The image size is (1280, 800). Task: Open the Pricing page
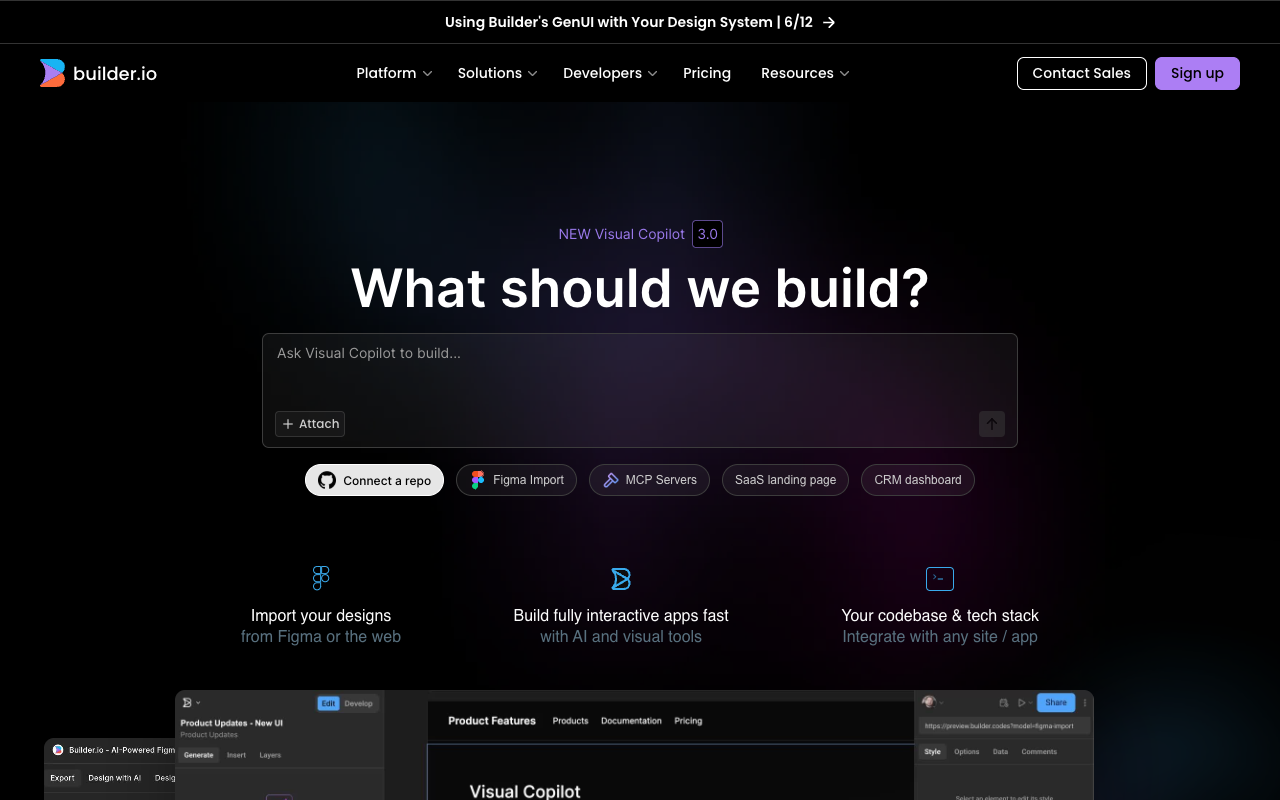[x=707, y=73]
